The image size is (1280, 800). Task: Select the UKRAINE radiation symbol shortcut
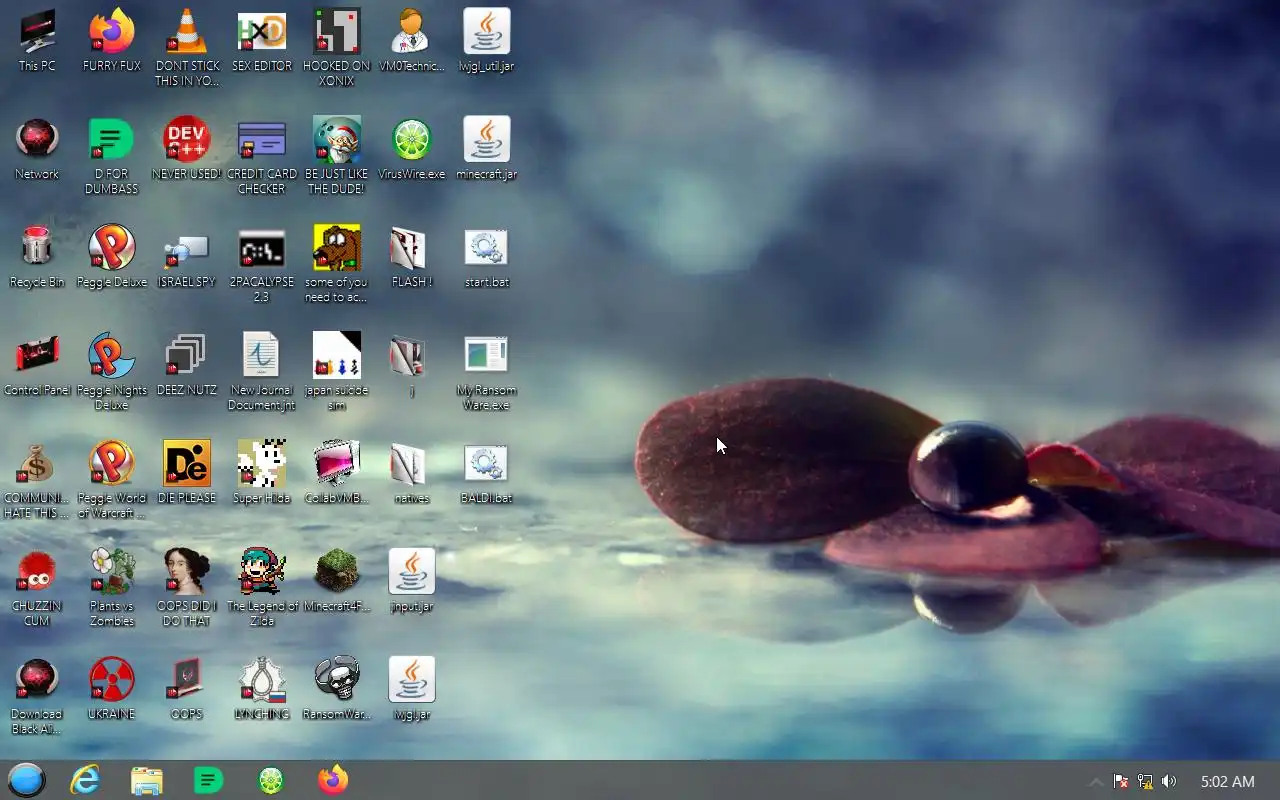pyautogui.click(x=112, y=689)
